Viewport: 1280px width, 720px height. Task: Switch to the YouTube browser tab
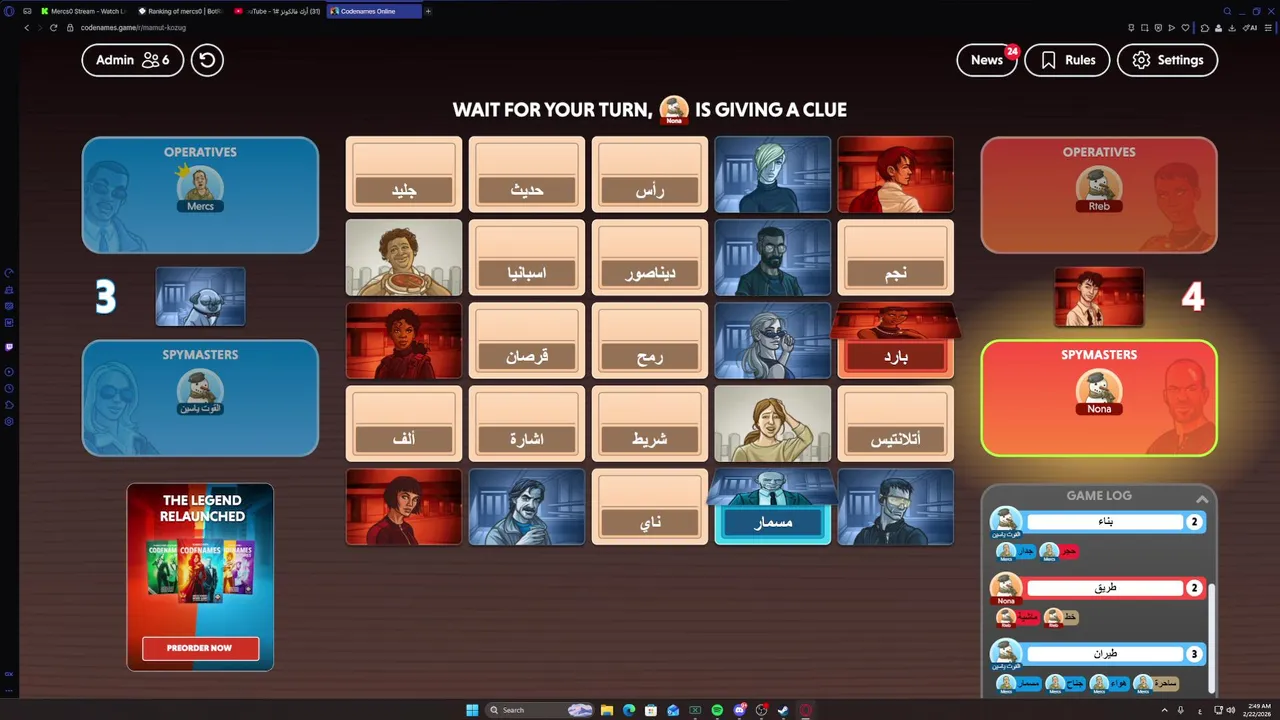tap(278, 11)
